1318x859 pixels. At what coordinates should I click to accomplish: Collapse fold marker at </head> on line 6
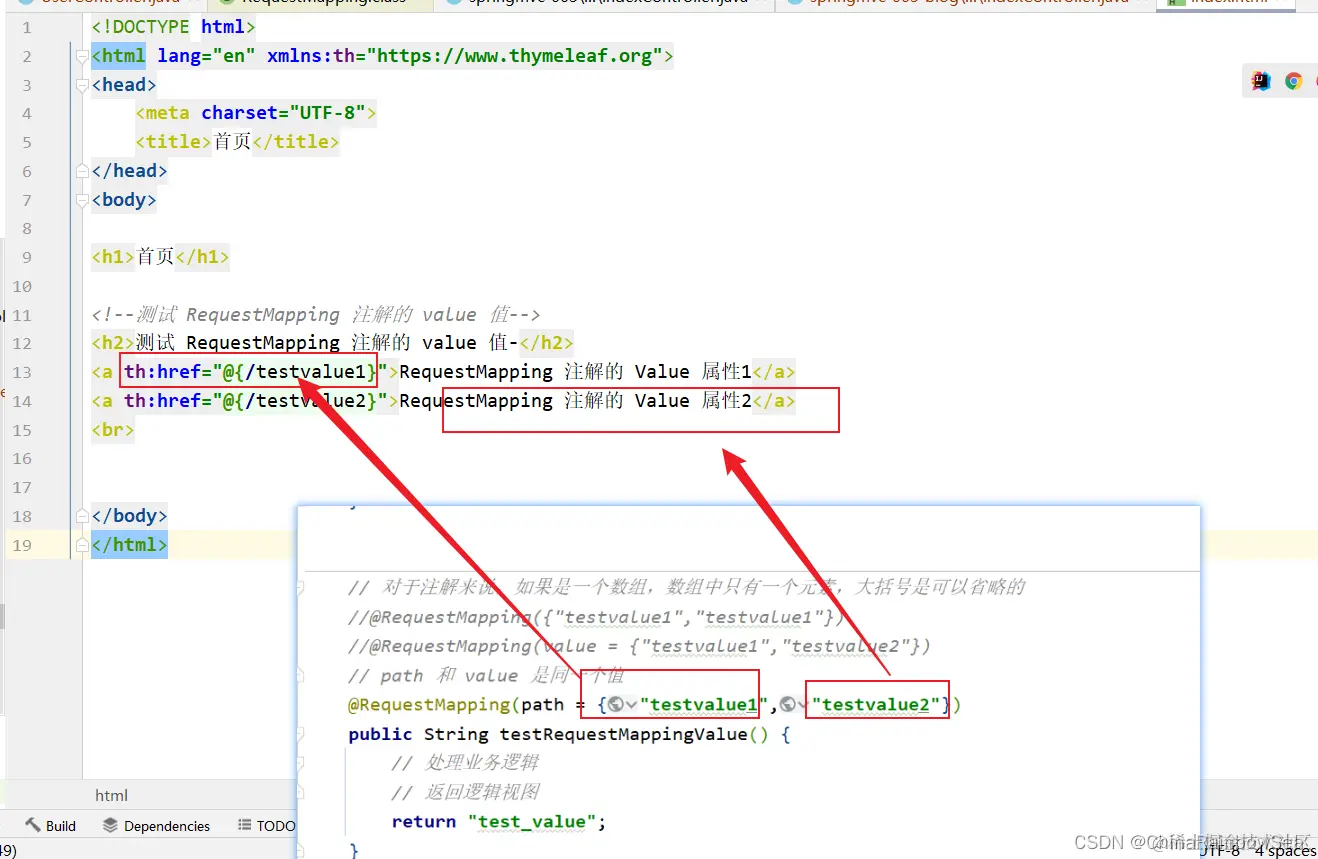pos(83,171)
